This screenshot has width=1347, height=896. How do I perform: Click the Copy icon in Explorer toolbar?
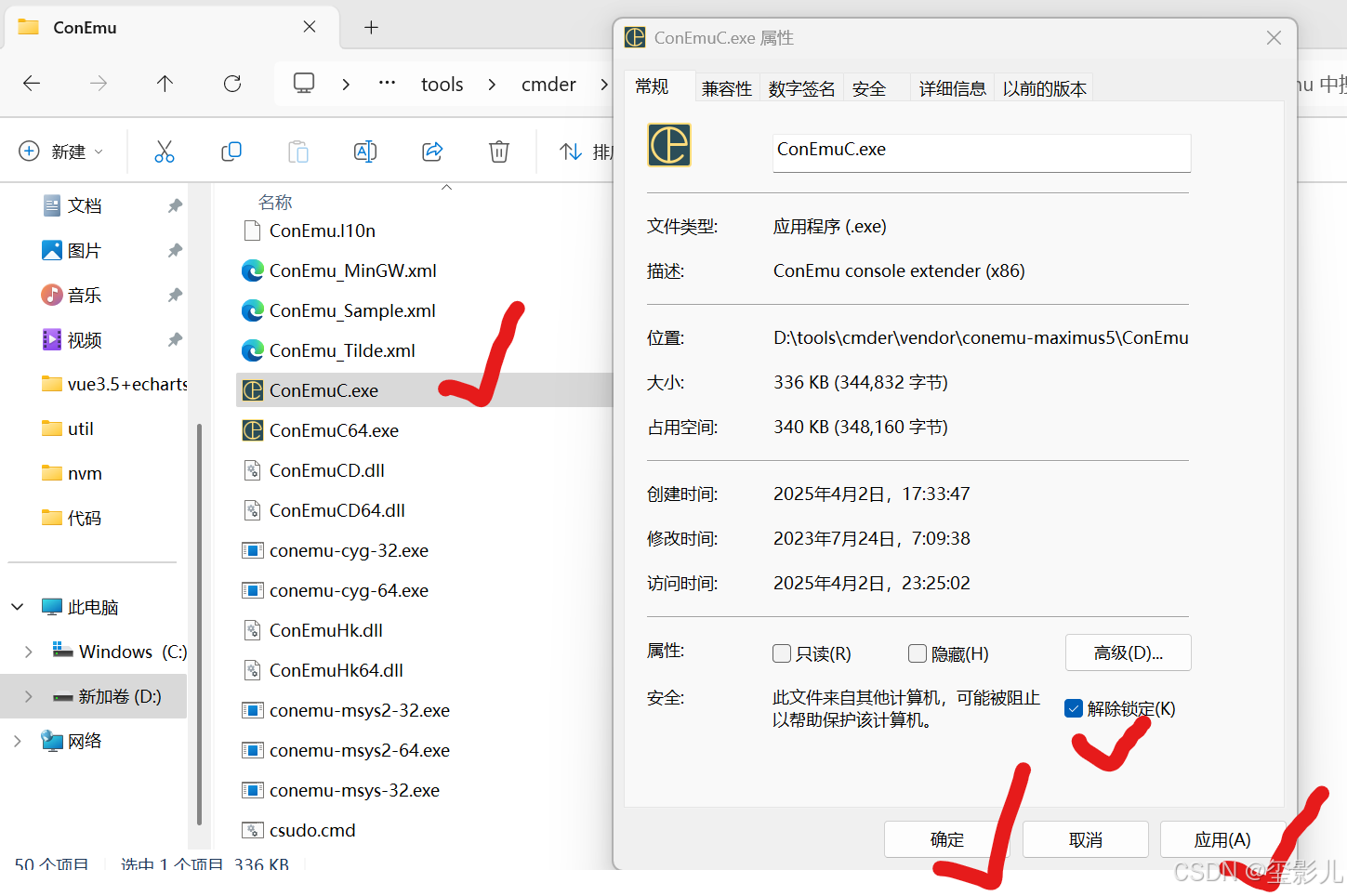coord(231,152)
